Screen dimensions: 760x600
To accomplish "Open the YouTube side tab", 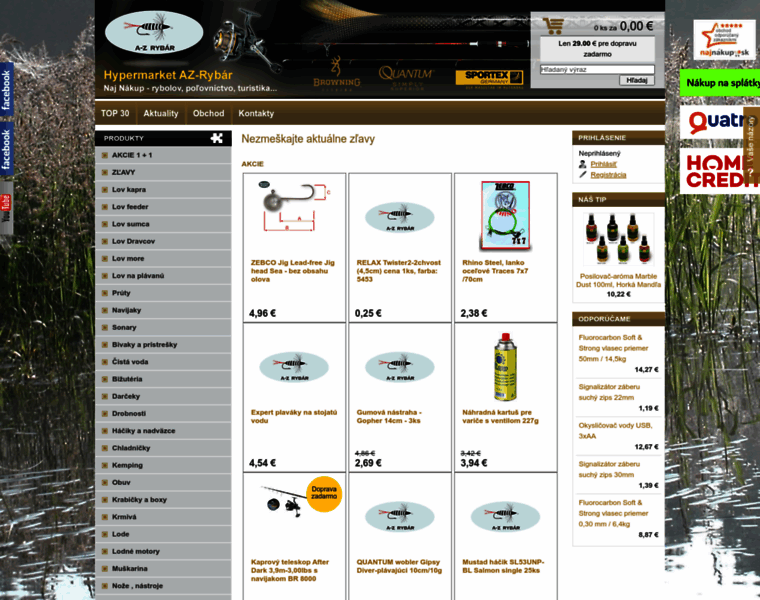I will pyautogui.click(x=6, y=208).
